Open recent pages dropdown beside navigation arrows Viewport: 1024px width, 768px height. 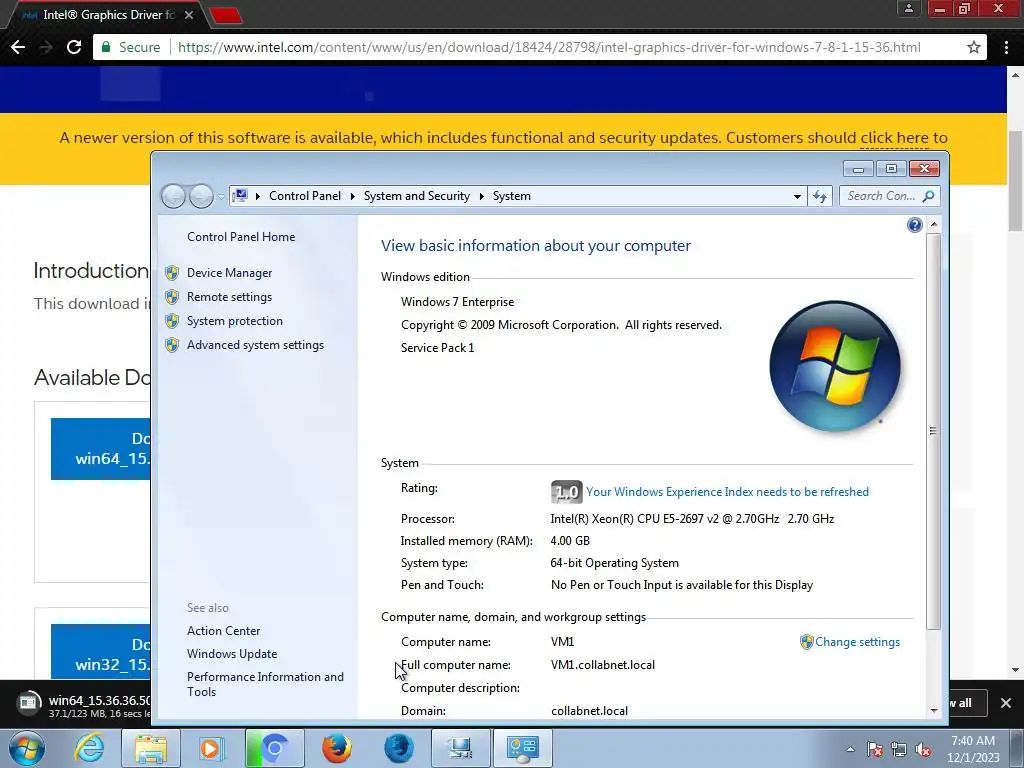tap(221, 197)
